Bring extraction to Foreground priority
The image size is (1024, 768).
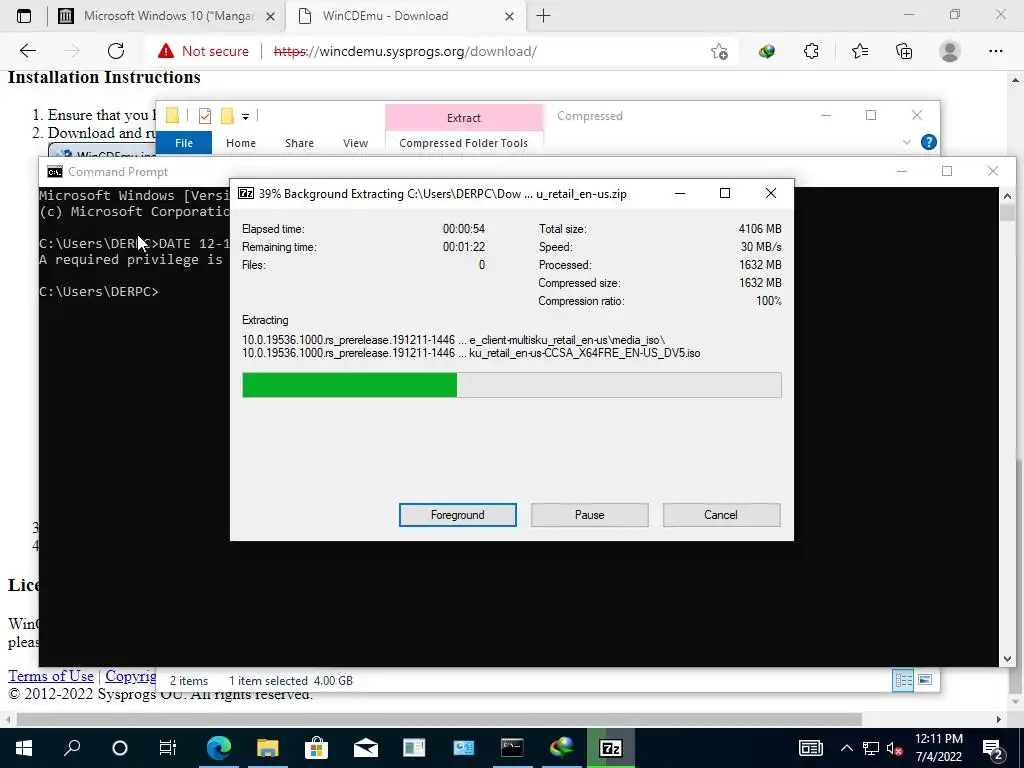(x=458, y=515)
